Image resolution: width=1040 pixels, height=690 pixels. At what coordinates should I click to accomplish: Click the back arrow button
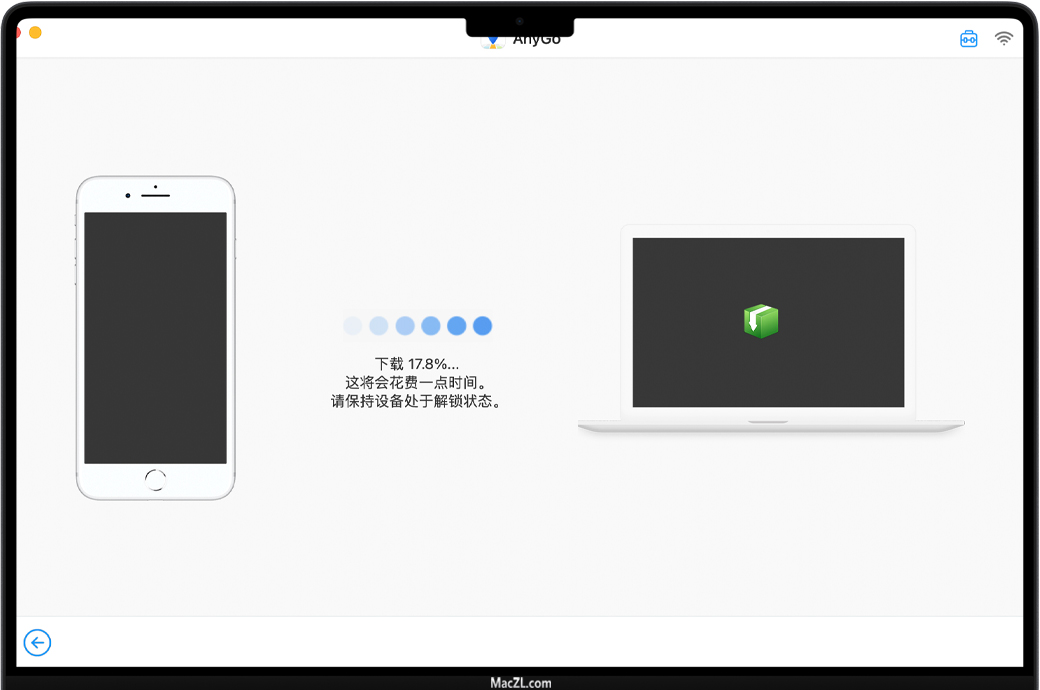point(37,642)
